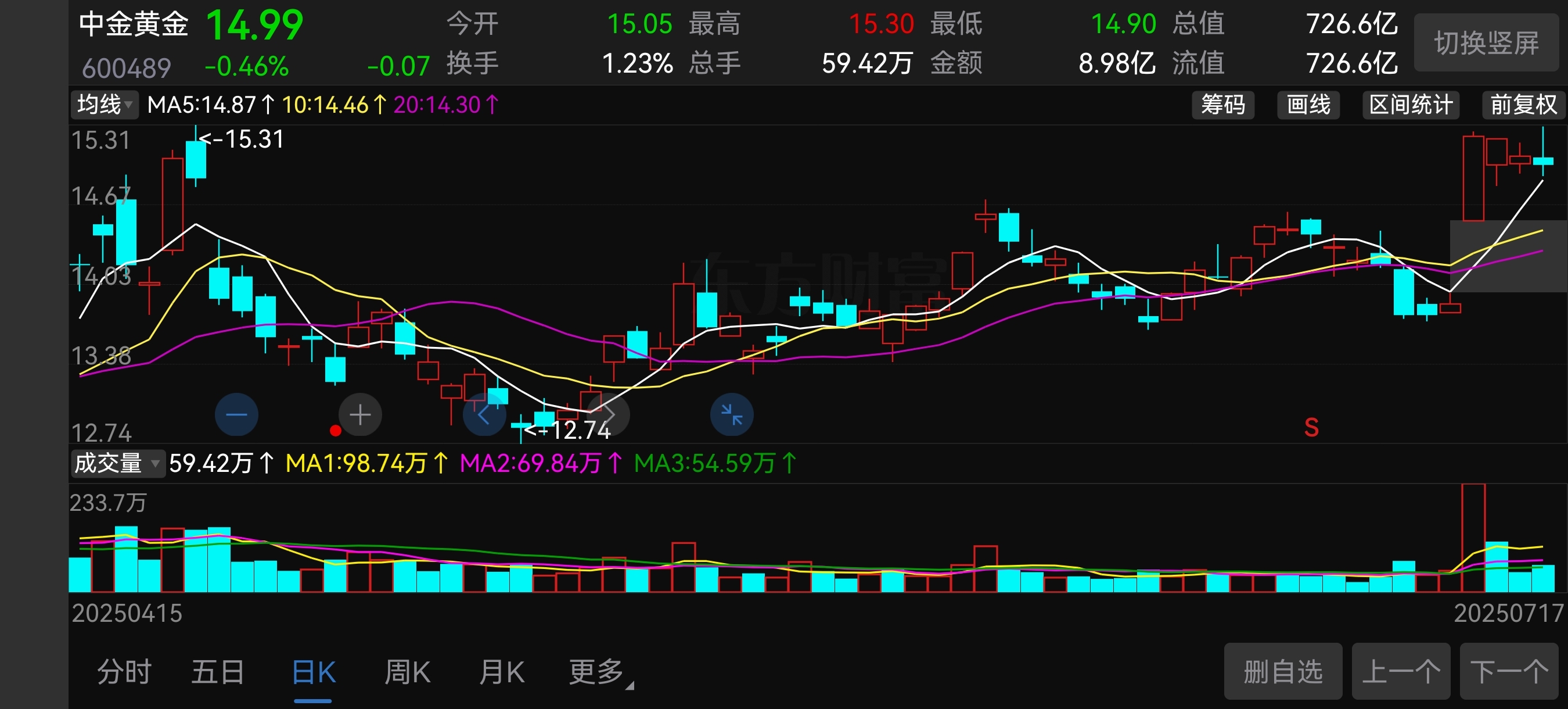Select the 月K tab
This screenshot has height=709, width=1568.
[502, 672]
